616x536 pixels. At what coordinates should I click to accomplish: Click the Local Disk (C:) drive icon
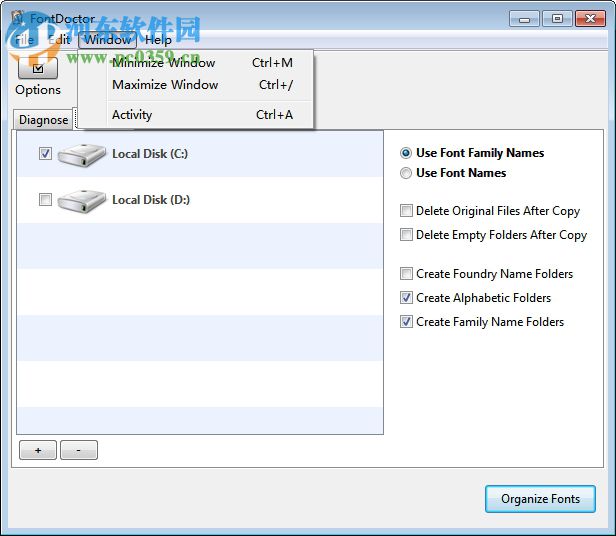[82, 155]
